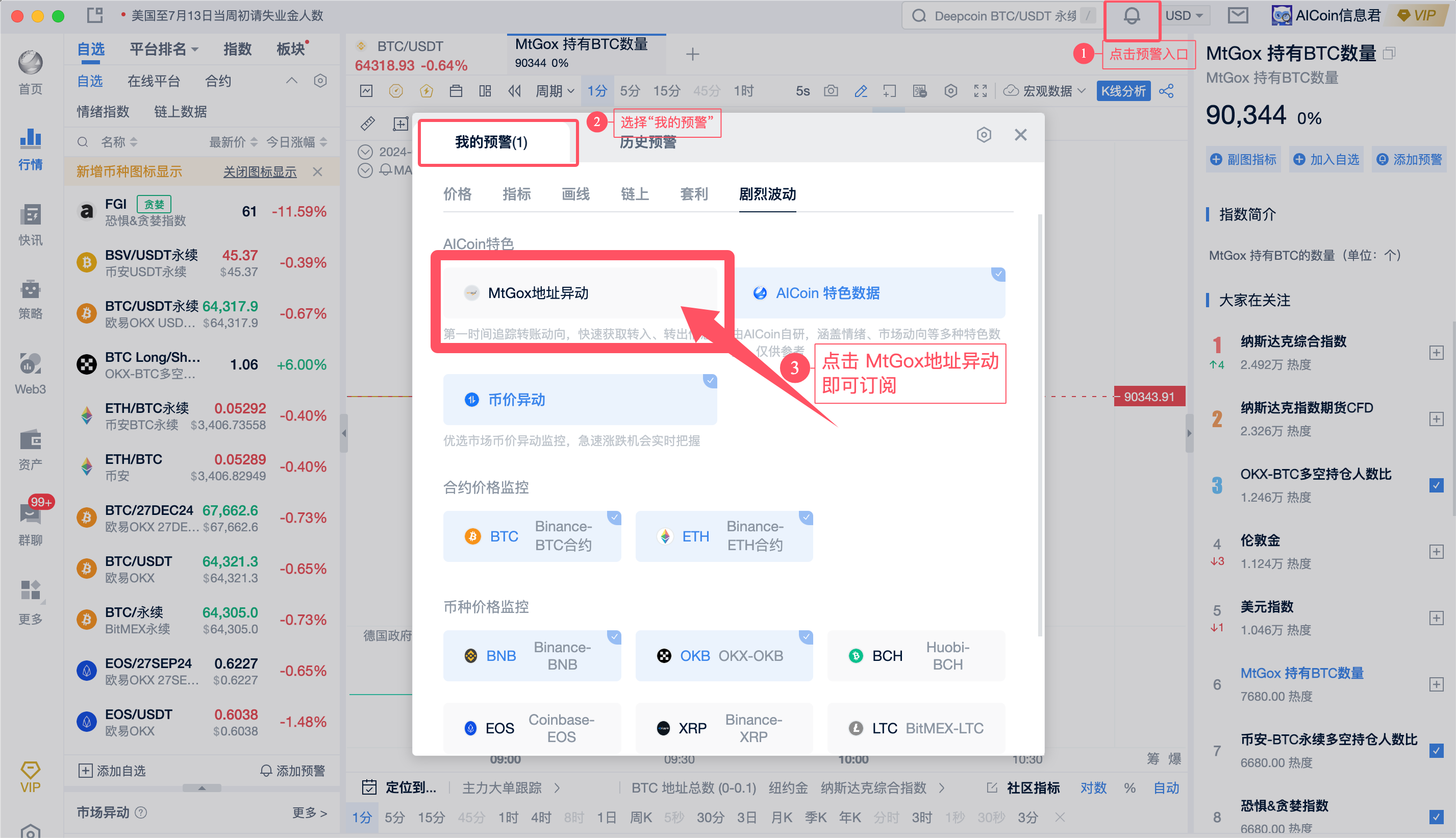Subscribe to MtGox地址异动 card

[580, 293]
